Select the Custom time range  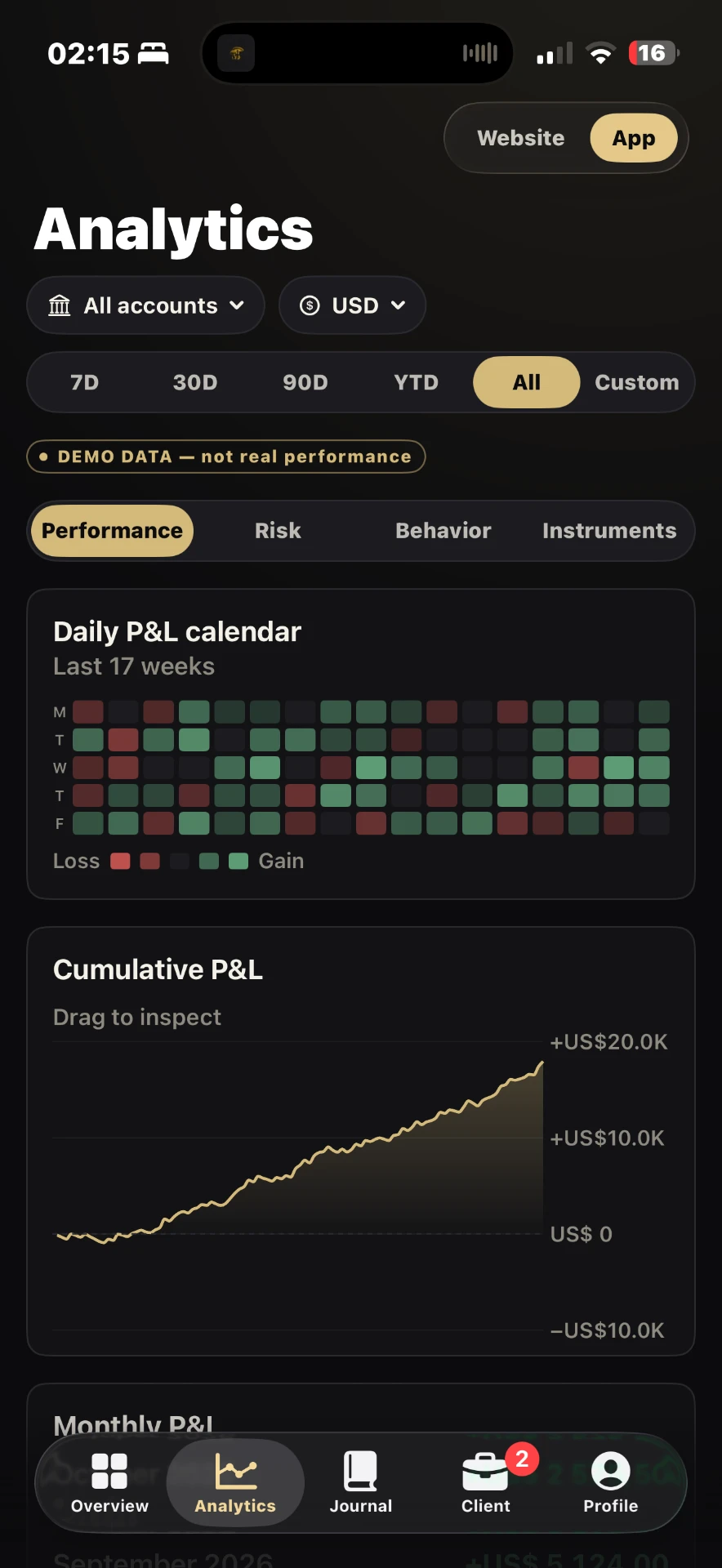coord(637,382)
